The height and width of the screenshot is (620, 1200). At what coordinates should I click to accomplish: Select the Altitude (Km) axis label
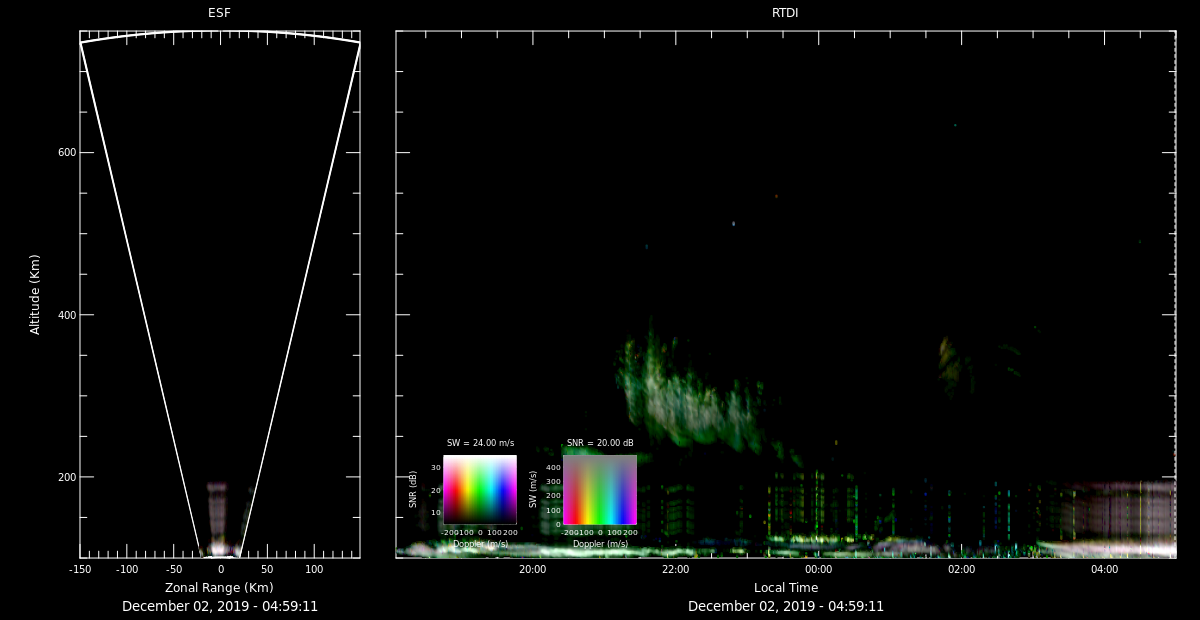[x=36, y=294]
